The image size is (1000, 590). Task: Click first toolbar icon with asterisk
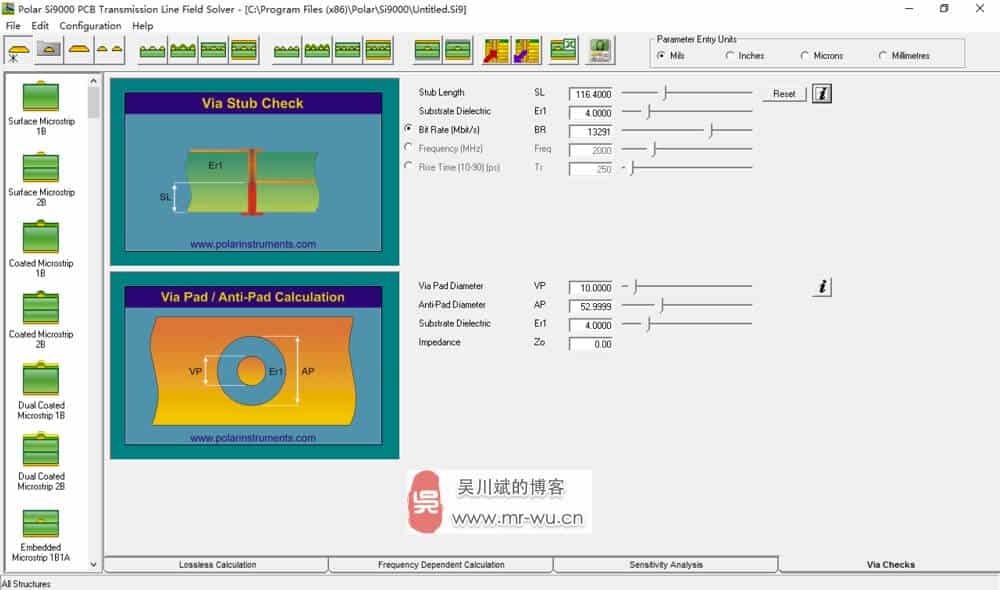click(x=18, y=50)
